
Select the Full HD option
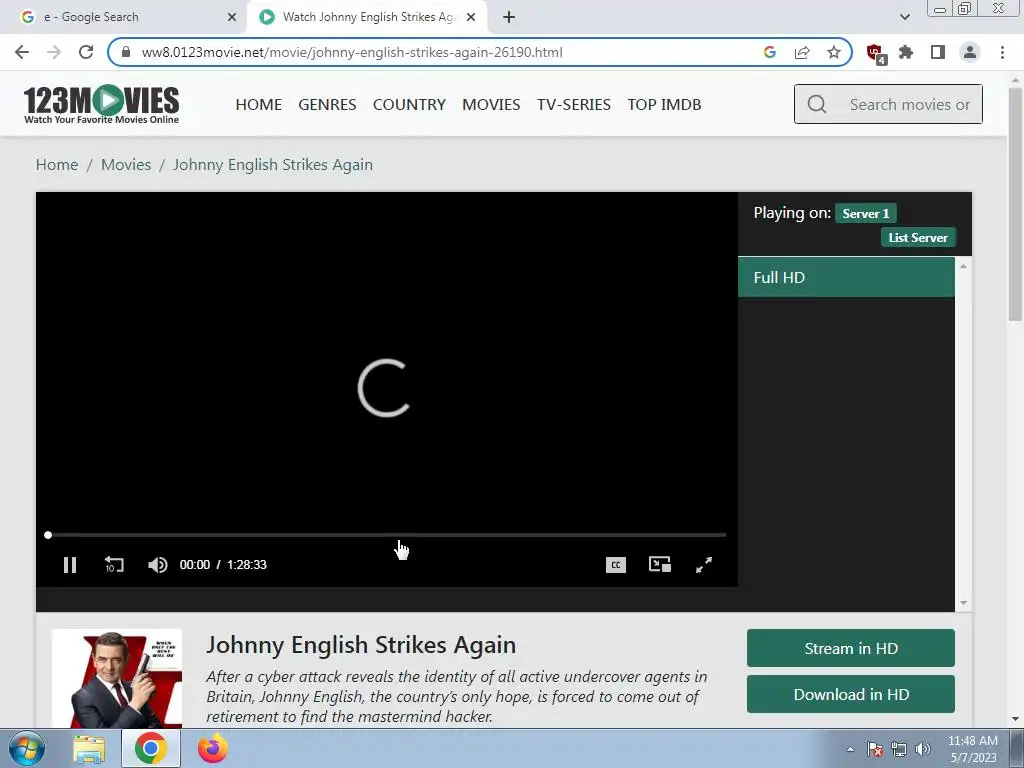coord(846,278)
